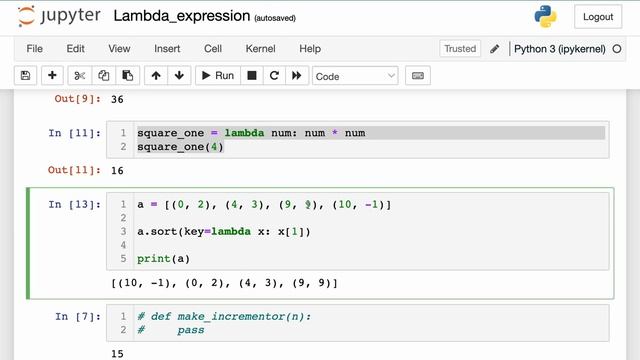Screen dimensions: 640x360
Task: Run the selected cell
Action: tap(218, 76)
